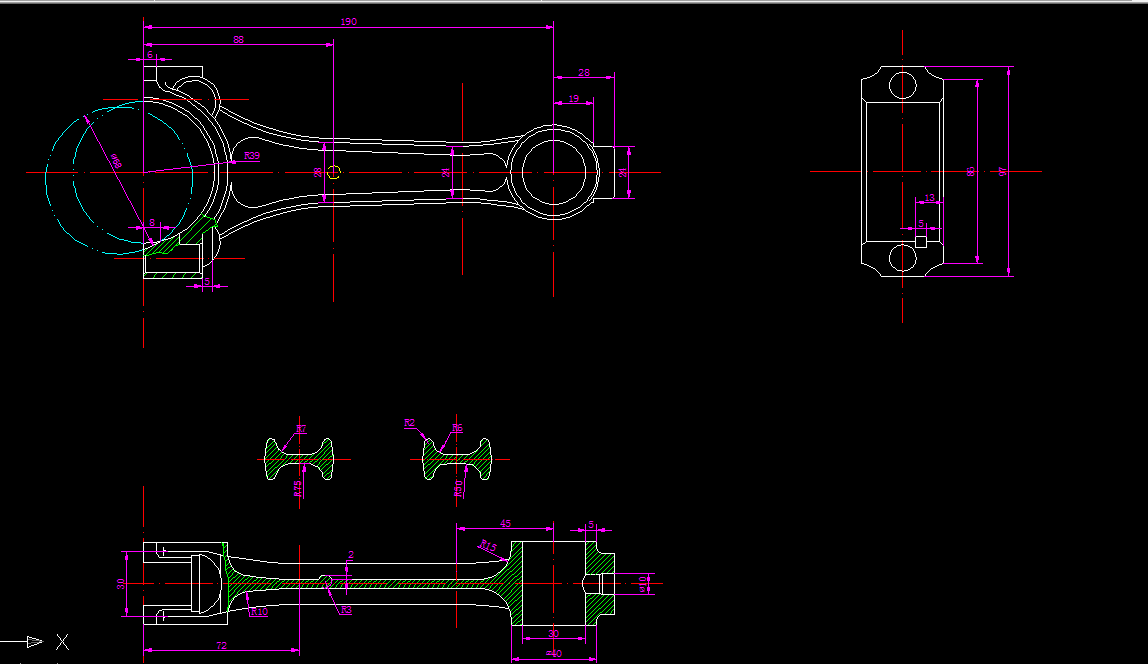Select the 72 horizontal dimension text

pos(222,645)
